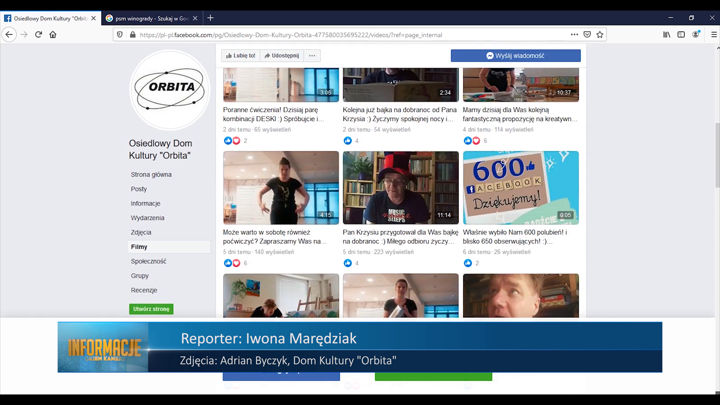Open the Firefox library icon

click(667, 34)
